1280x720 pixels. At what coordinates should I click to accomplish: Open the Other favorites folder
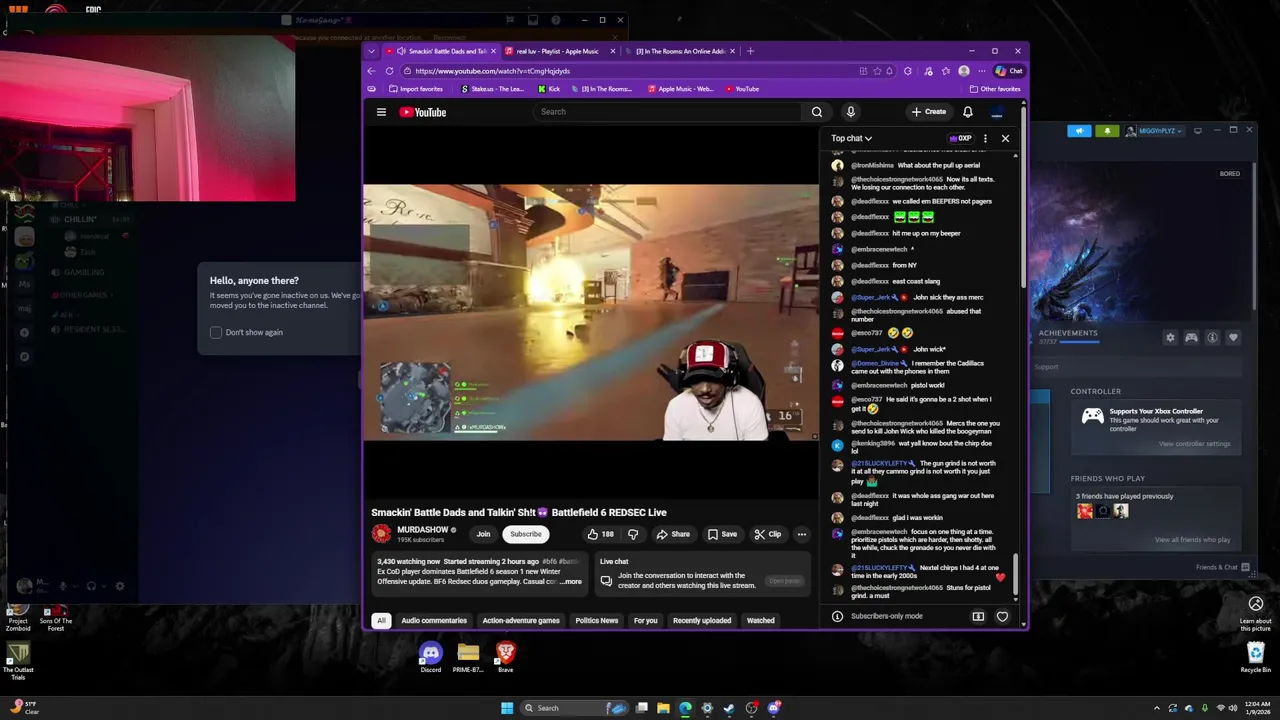[994, 89]
